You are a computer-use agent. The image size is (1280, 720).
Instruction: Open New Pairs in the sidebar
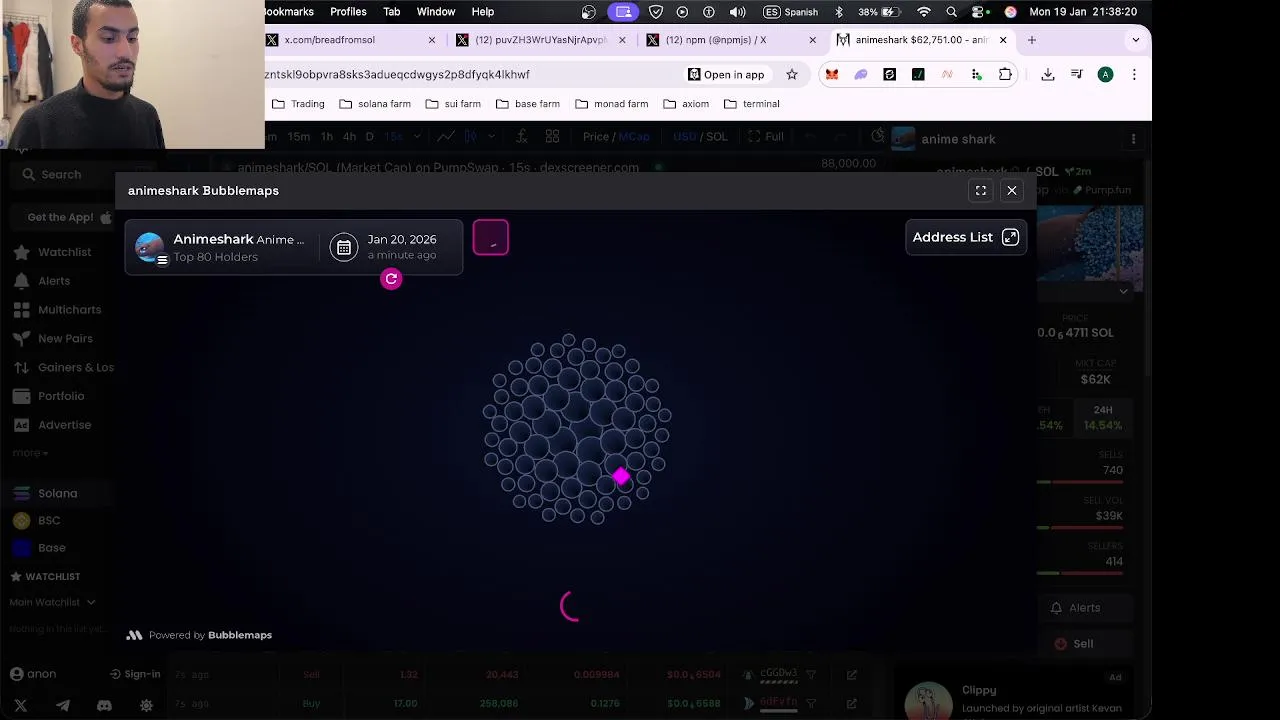pyautogui.click(x=54, y=338)
